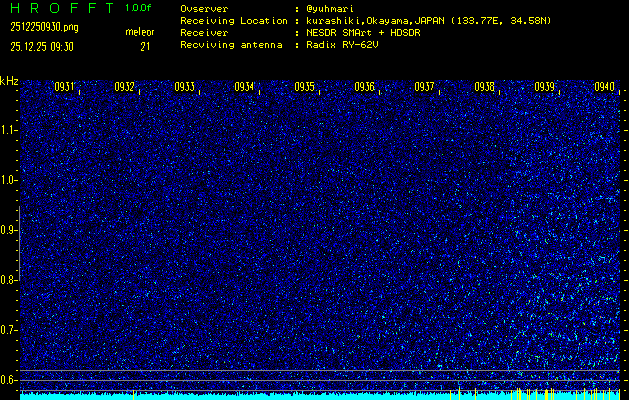
Task: Click the 25.12.25 09:30 date stamp
Action: (x=44, y=46)
